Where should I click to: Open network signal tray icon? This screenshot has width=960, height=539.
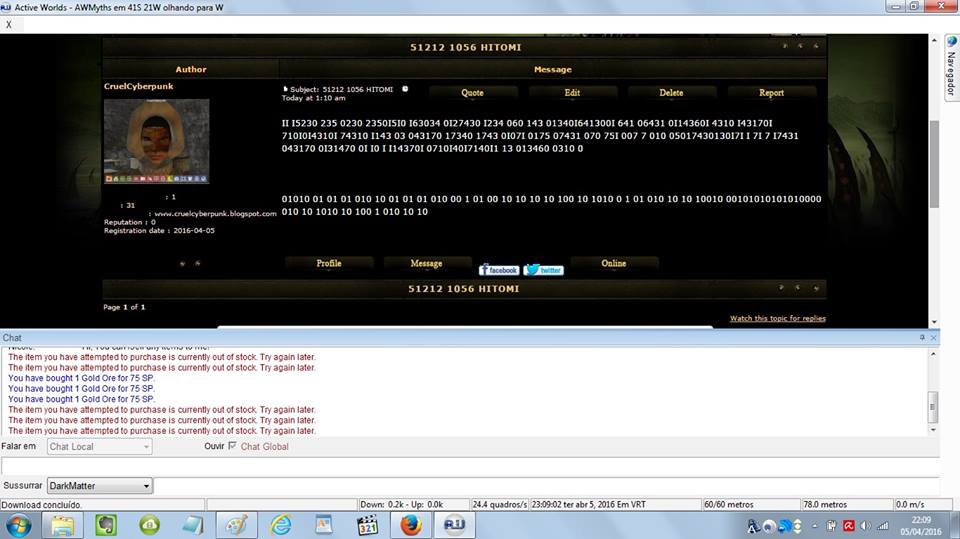point(882,526)
